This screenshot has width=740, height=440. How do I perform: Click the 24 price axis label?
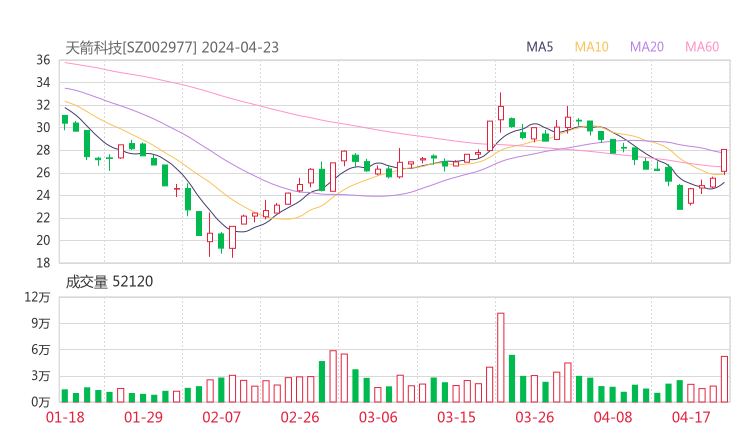point(43,195)
